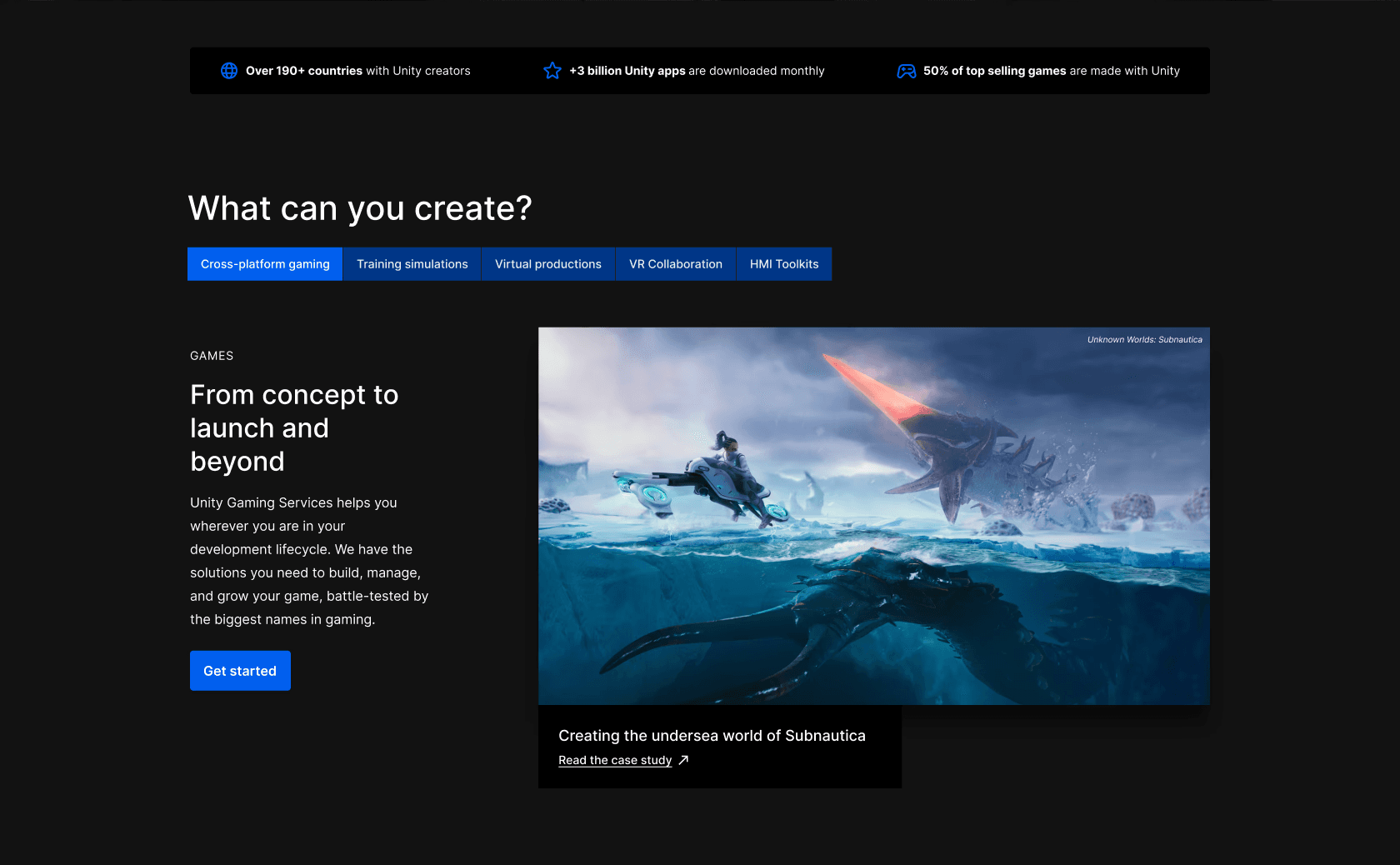The width and height of the screenshot is (1400, 865).
Task: Select the Cross-platform gaming tab
Action: (264, 263)
